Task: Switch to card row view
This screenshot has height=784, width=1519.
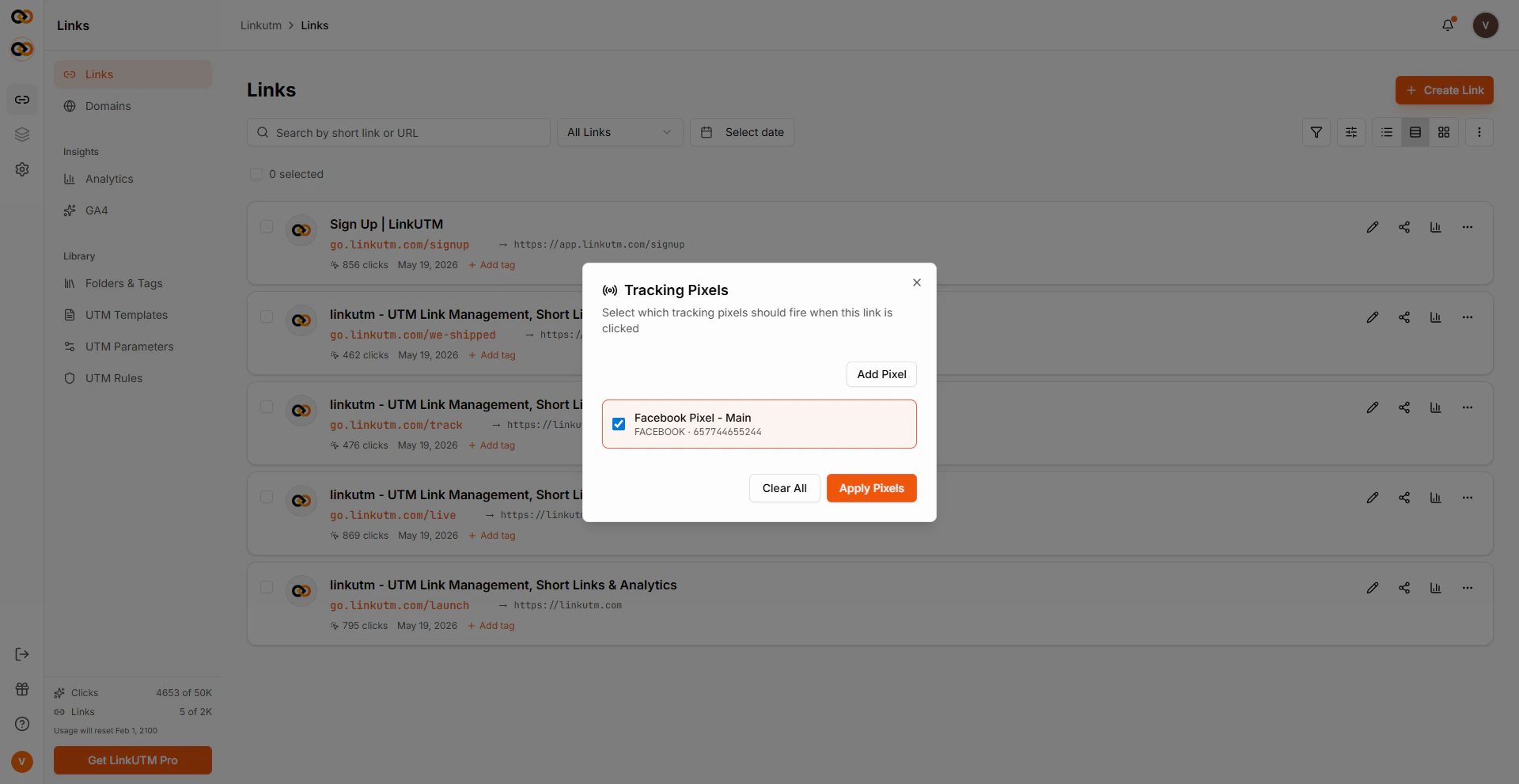Action: pos(1415,132)
